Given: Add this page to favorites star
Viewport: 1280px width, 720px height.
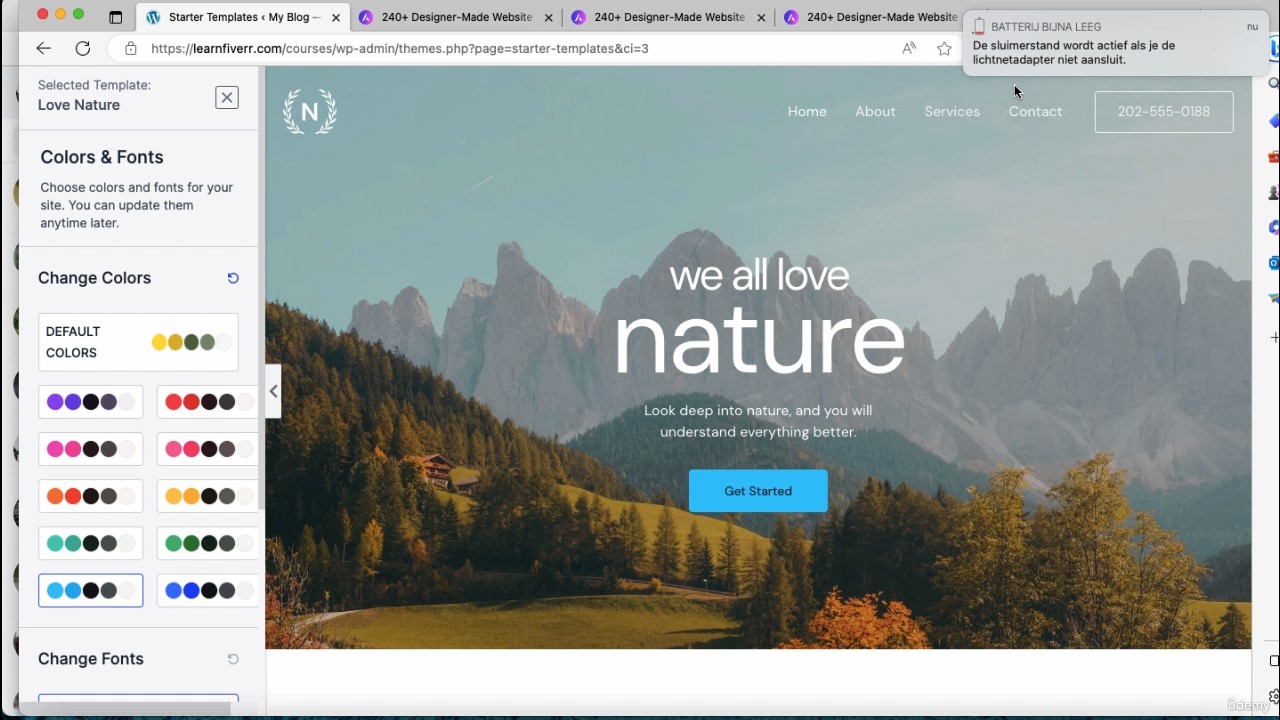Looking at the screenshot, I should (944, 48).
